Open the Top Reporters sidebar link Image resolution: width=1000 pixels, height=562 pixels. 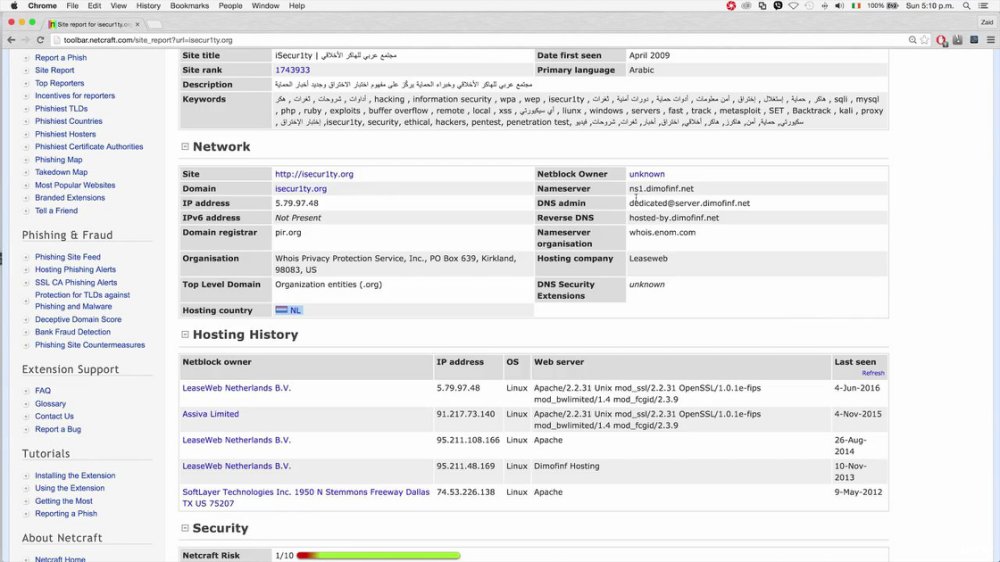(59, 83)
